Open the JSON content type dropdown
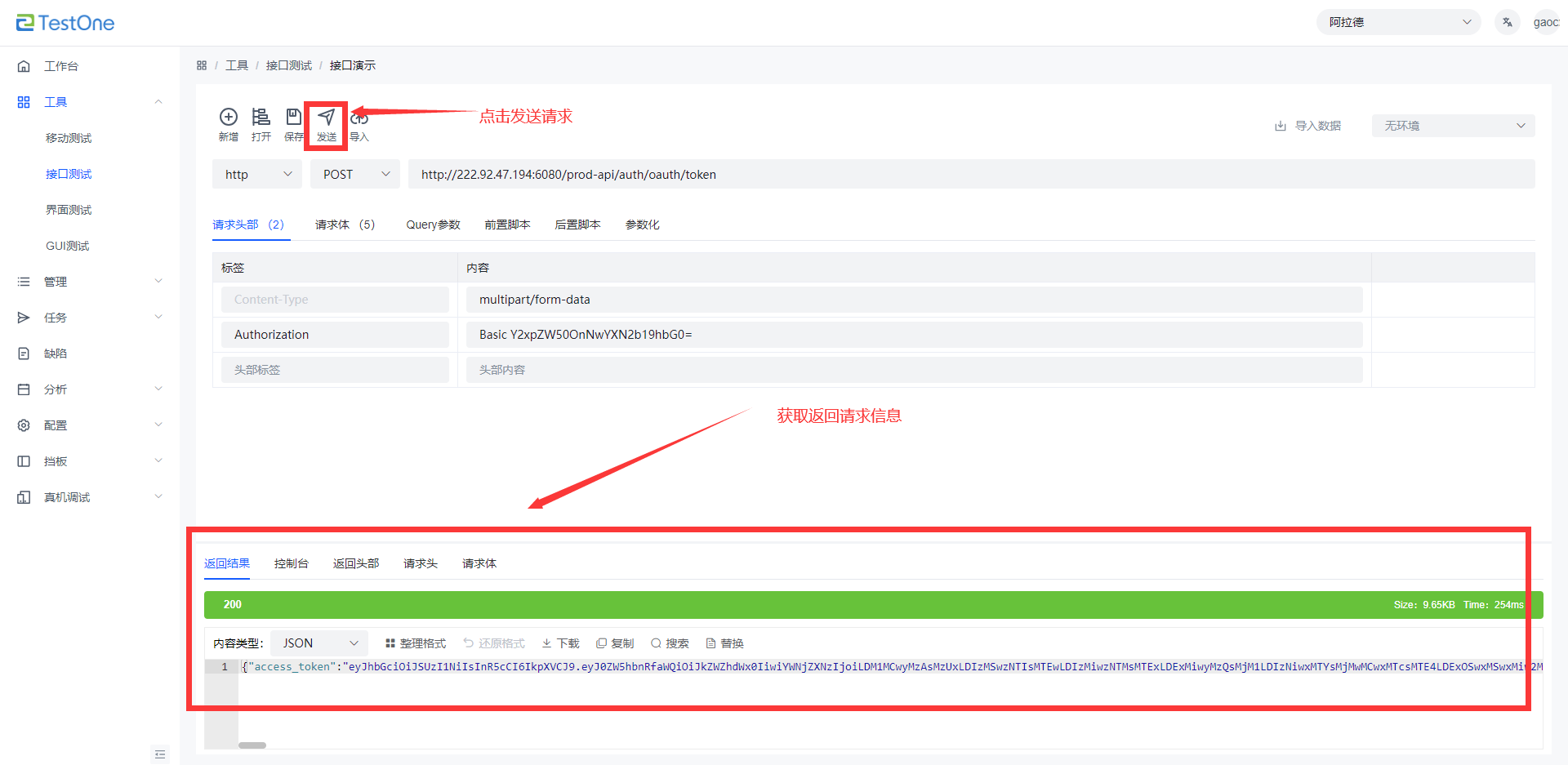Viewport: 1568px width, 765px height. [319, 643]
